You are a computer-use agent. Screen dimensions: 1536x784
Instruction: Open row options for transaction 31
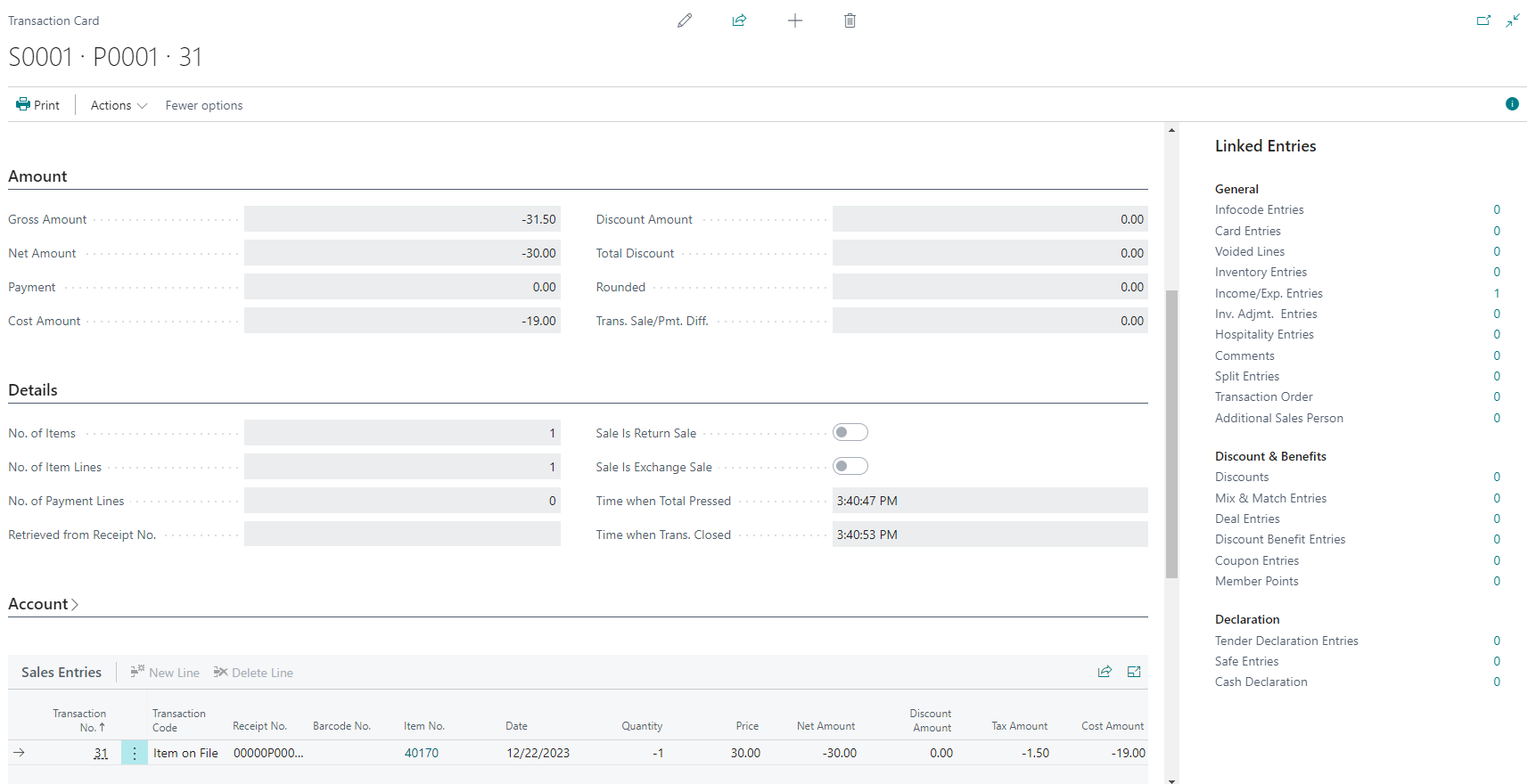pyautogui.click(x=135, y=754)
